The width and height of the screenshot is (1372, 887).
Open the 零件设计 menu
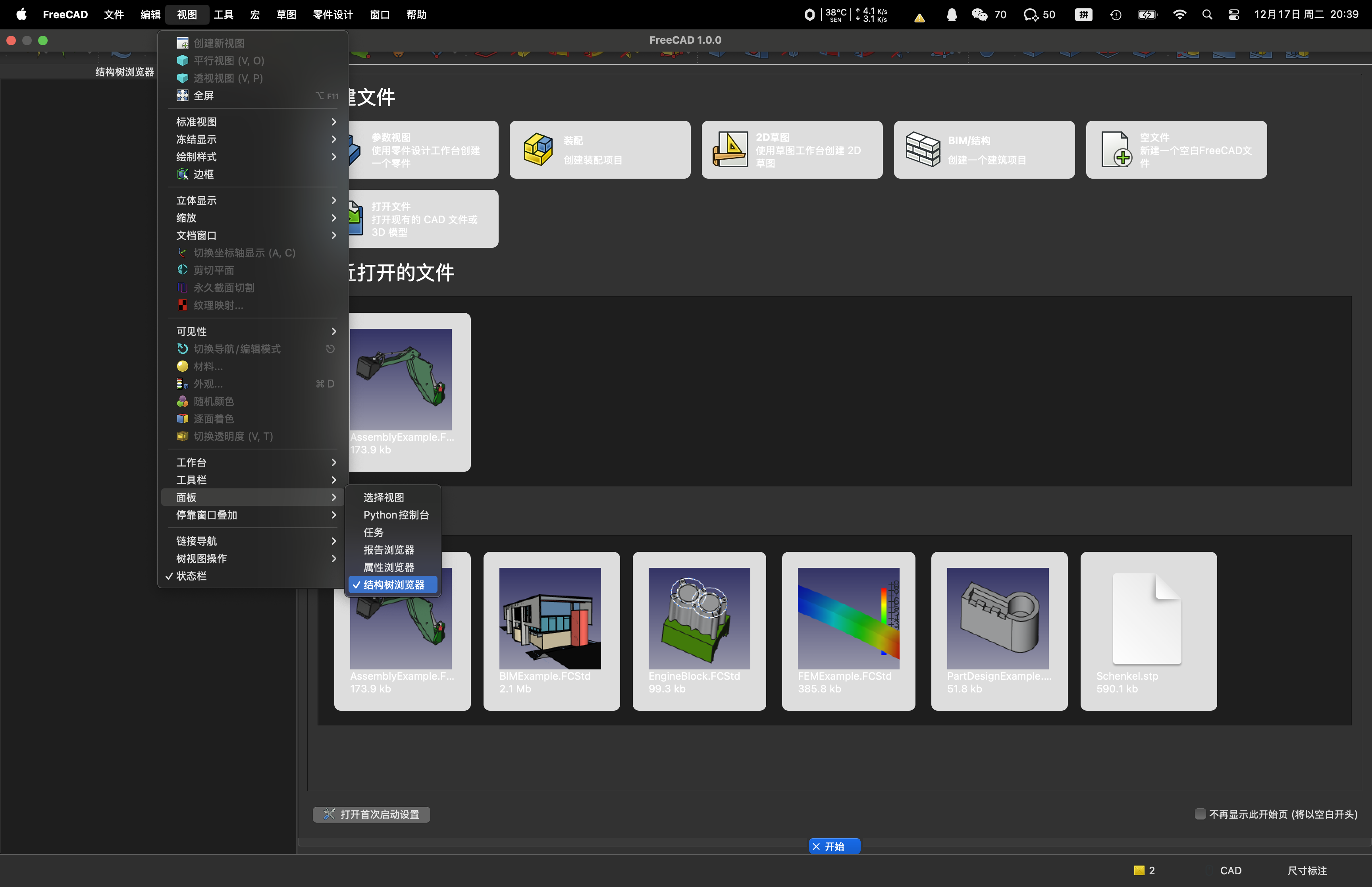tap(333, 14)
